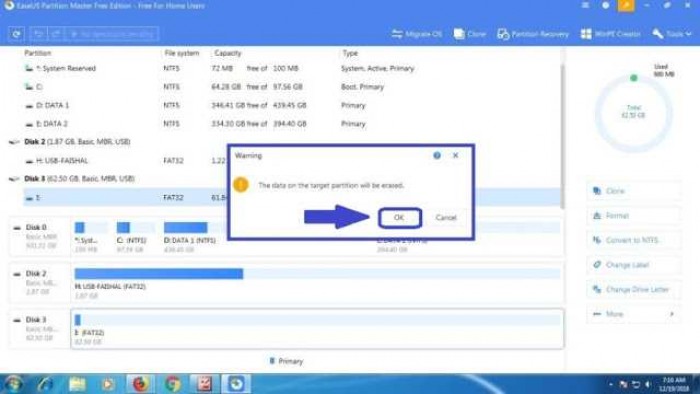Open help icon in Warning dialog
Image resolution: width=700 pixels, height=394 pixels.
pos(437,155)
